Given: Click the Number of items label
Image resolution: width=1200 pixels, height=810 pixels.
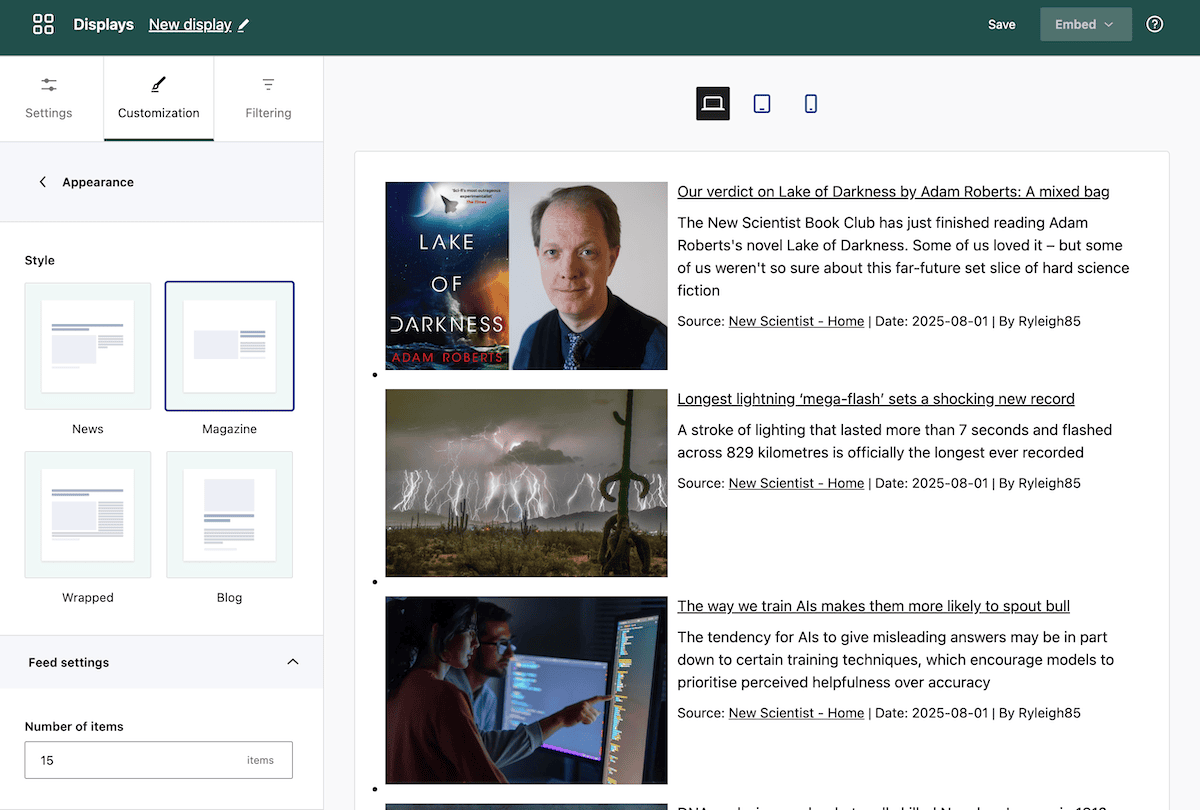Looking at the screenshot, I should (x=76, y=727).
